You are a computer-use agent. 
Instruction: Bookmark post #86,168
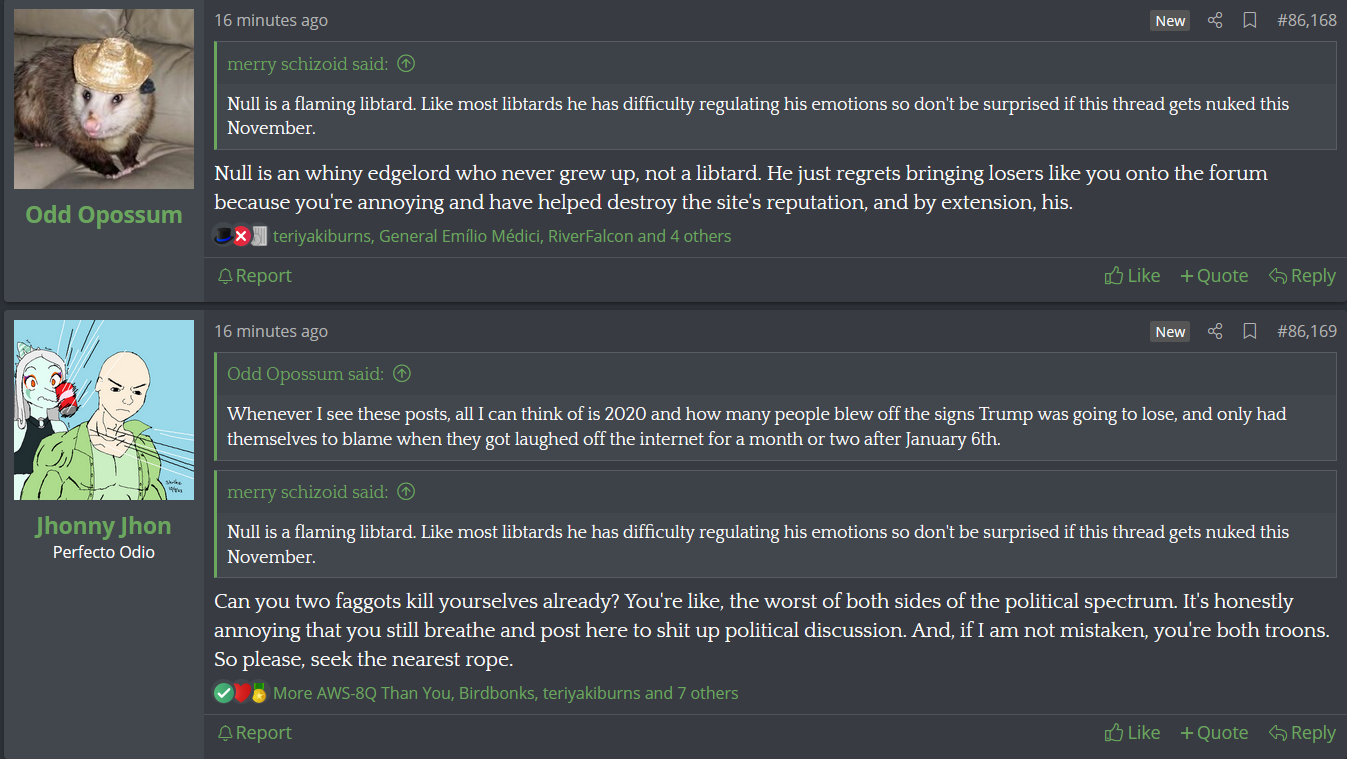pos(1249,20)
